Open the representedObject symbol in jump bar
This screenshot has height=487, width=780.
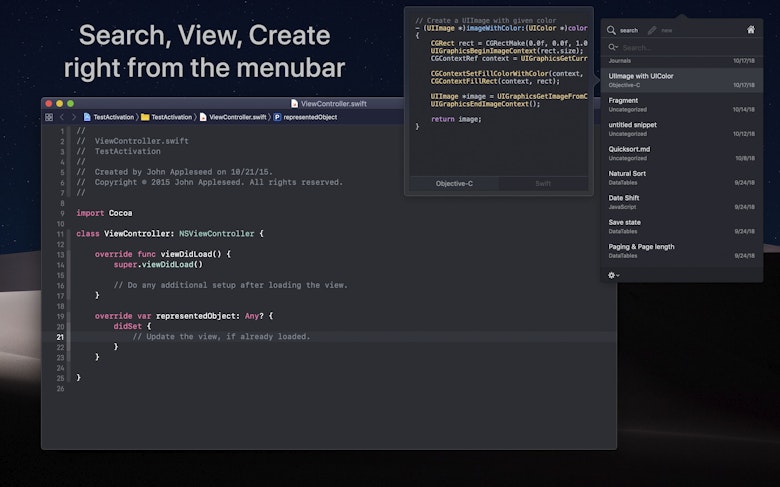310,117
